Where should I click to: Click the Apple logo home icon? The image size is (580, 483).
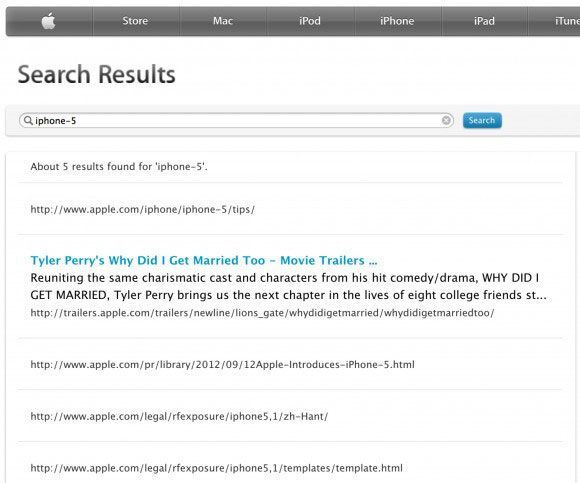pyautogui.click(x=48, y=21)
